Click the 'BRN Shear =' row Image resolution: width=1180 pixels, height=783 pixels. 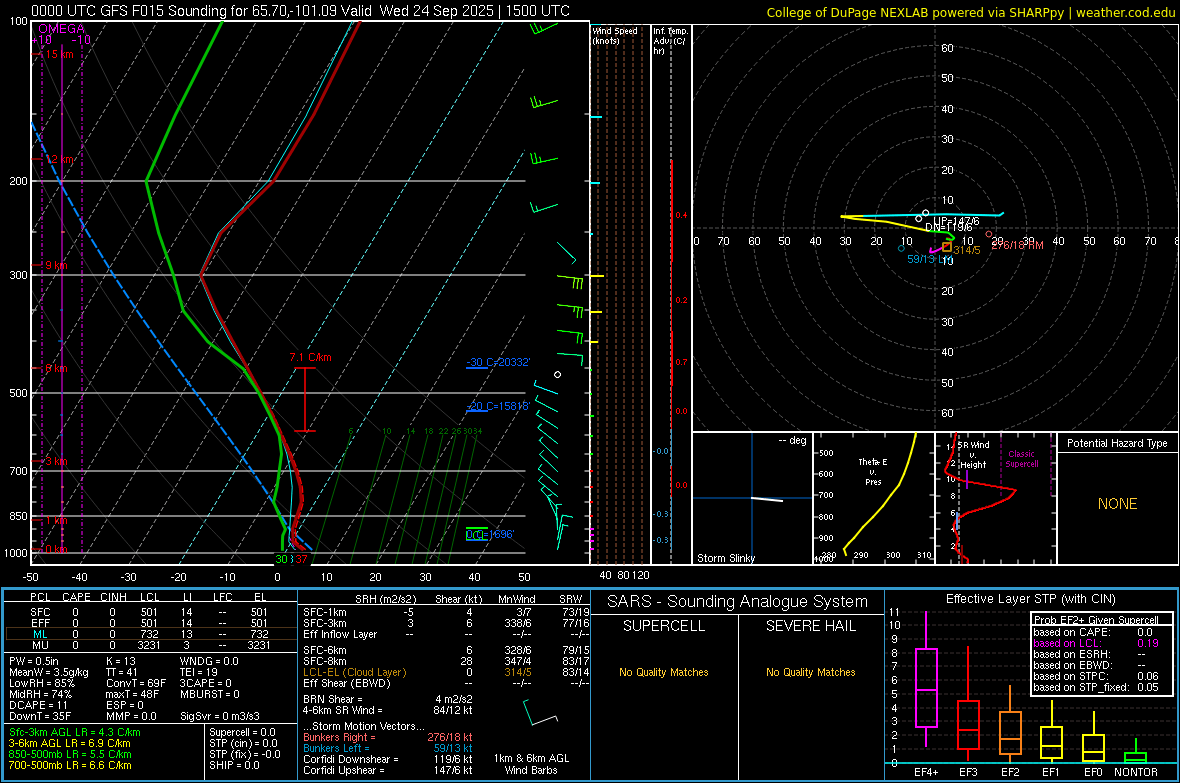388,699
